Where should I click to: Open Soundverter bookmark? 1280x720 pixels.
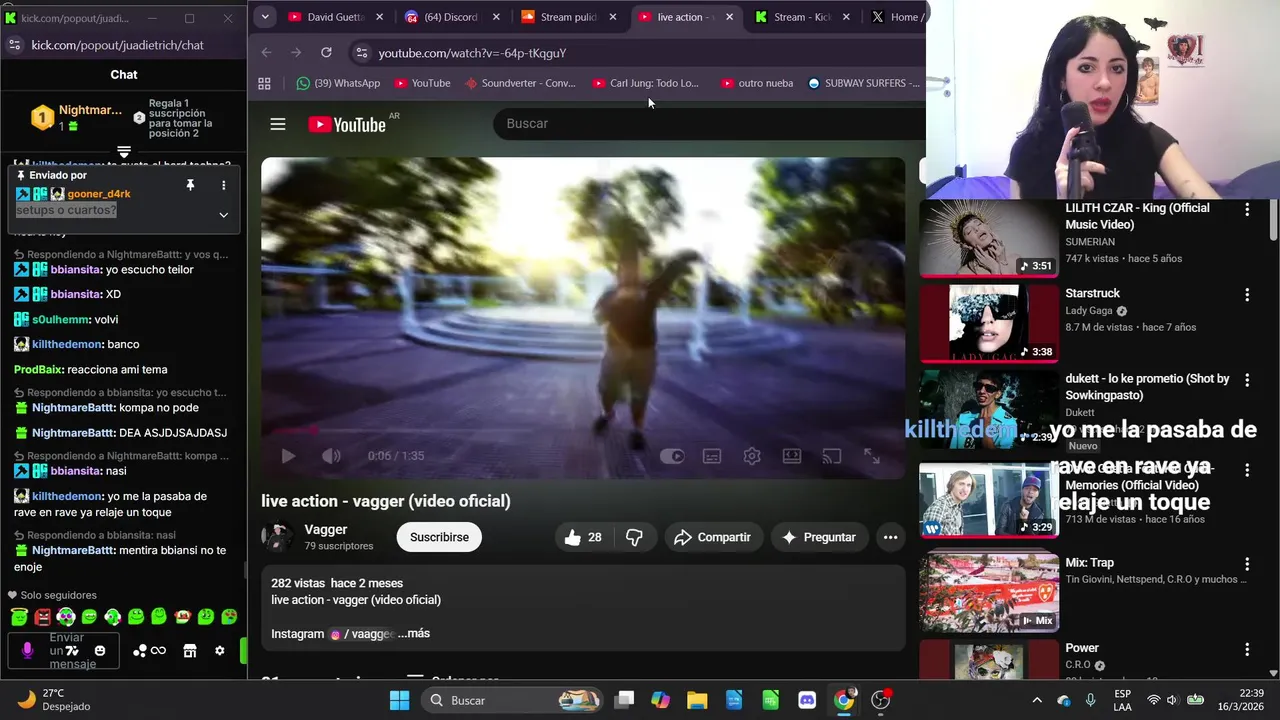pos(520,83)
